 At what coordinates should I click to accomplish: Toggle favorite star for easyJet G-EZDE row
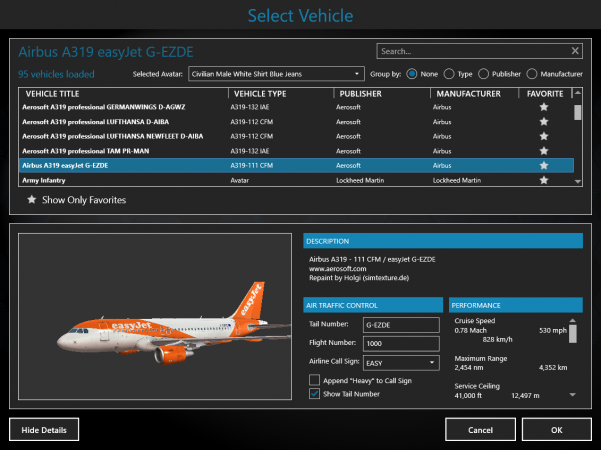pyautogui.click(x=544, y=165)
